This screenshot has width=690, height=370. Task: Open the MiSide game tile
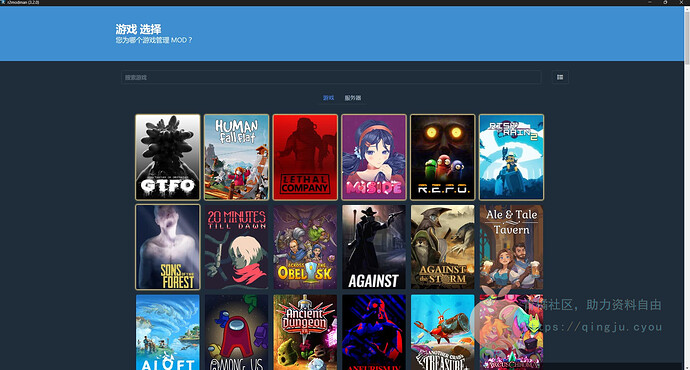point(374,158)
